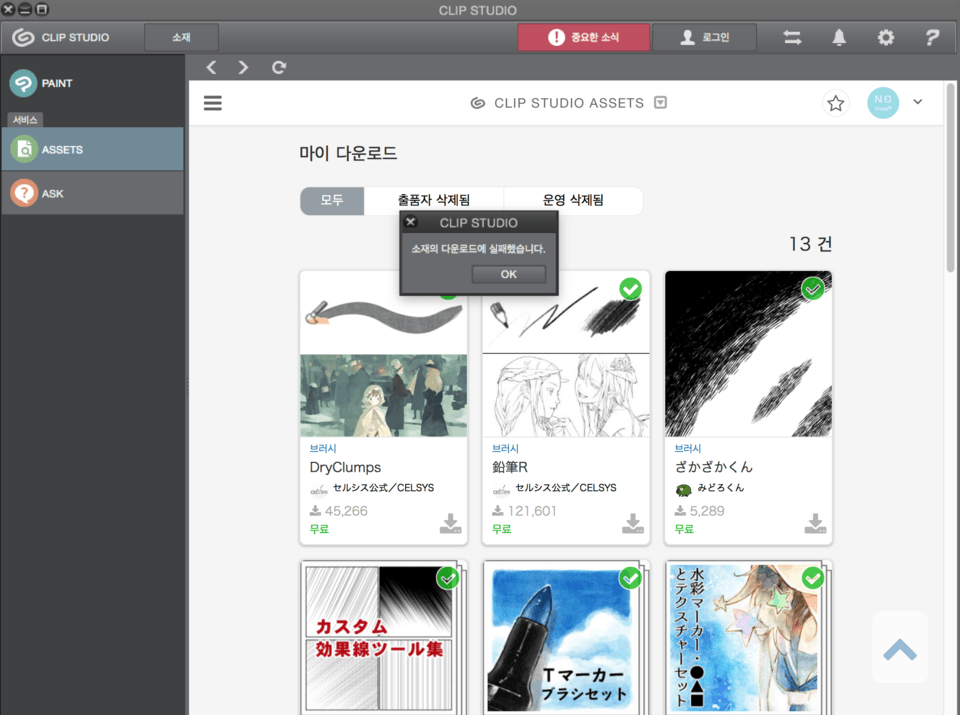Click the ざかざかくん title

(x=713, y=467)
